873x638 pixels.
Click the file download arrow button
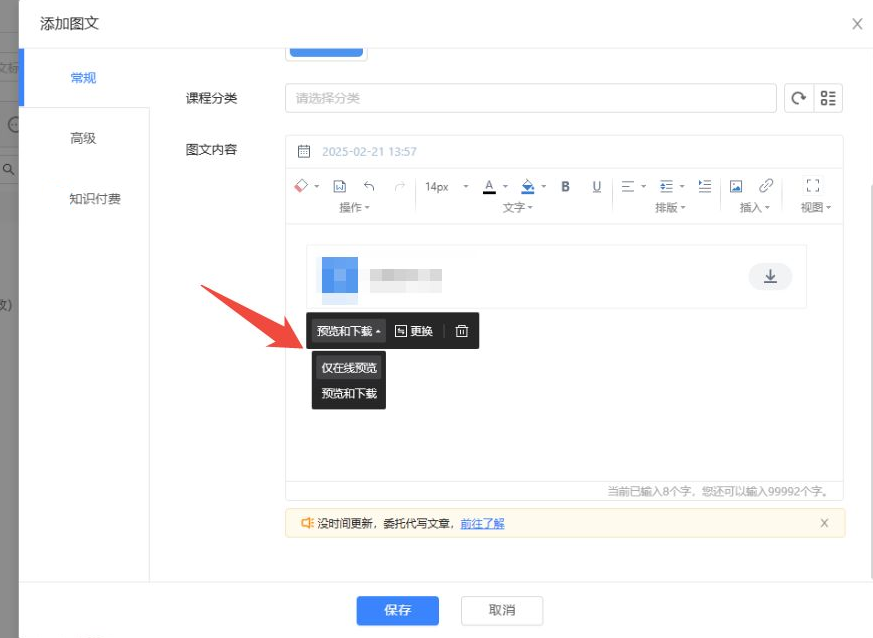pos(770,276)
